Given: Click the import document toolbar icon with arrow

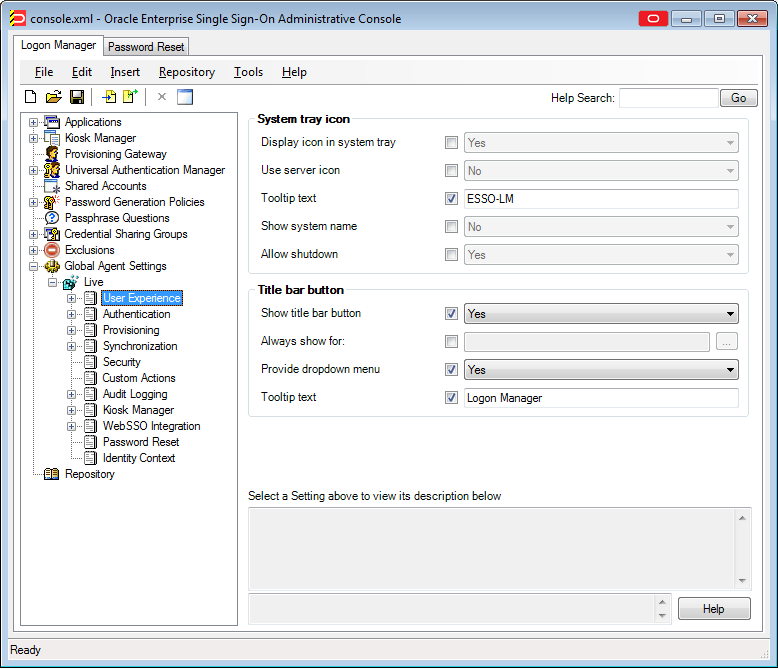Looking at the screenshot, I should coord(109,97).
